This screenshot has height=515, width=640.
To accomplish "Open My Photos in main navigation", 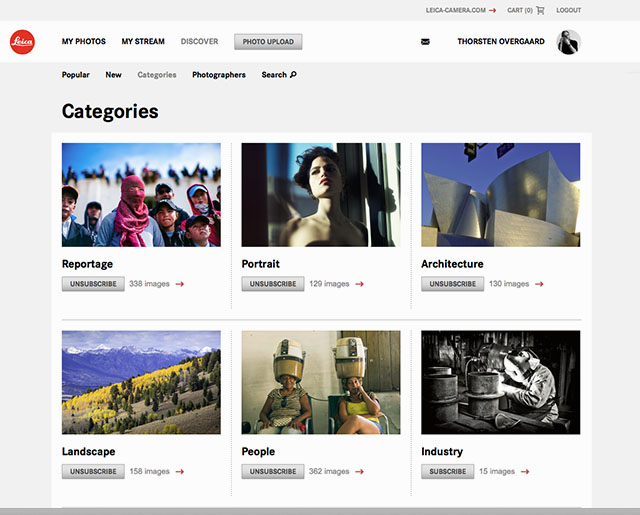I will pos(84,41).
